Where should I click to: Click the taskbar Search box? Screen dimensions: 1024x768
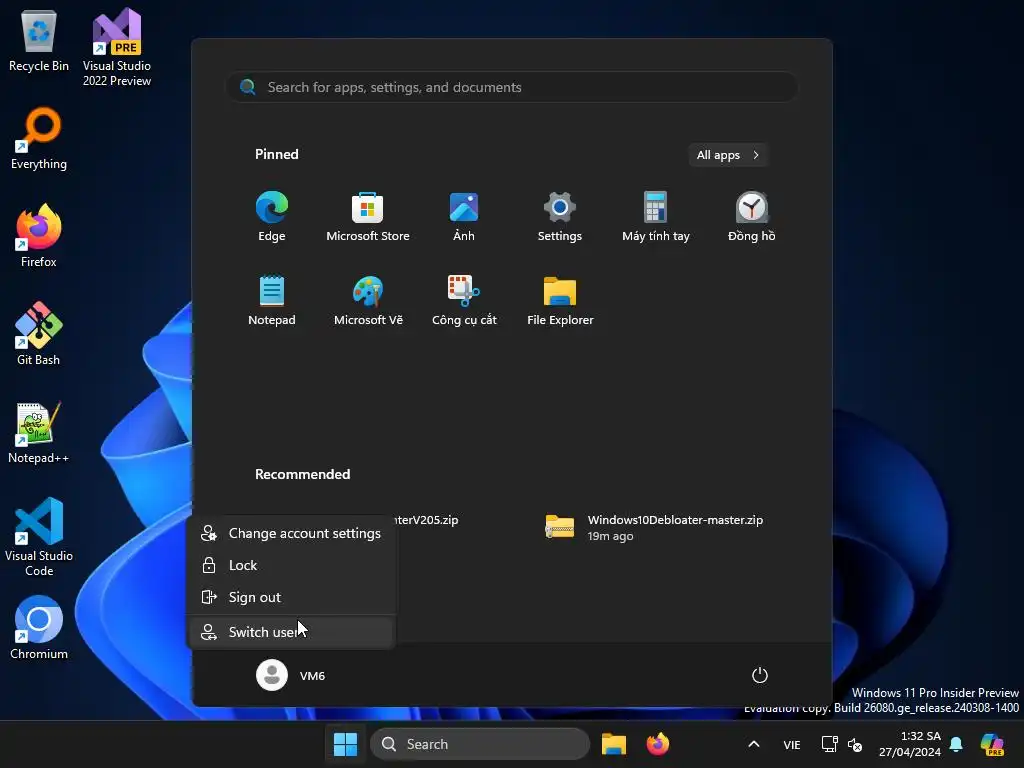coord(480,744)
